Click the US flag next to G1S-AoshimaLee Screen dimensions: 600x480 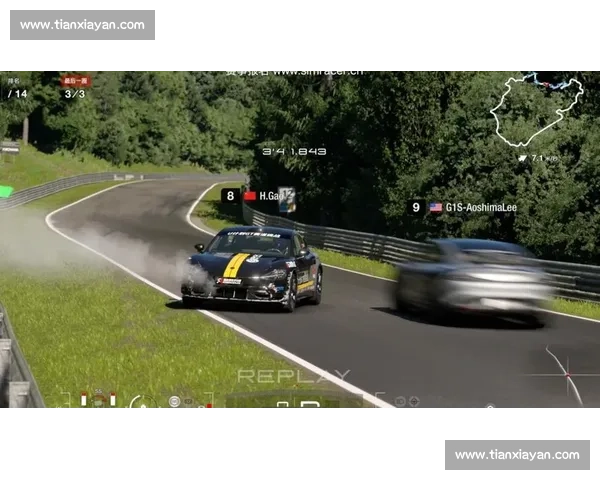point(436,207)
